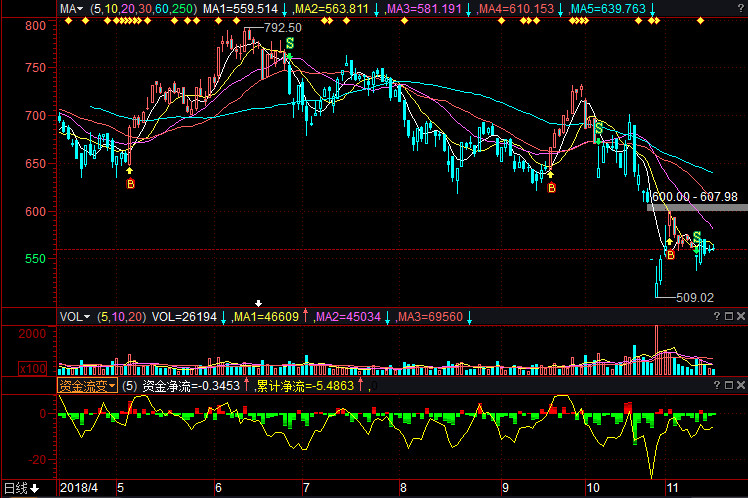Open the 日线 period selector
Screen dimensions: 748x498
21,488
